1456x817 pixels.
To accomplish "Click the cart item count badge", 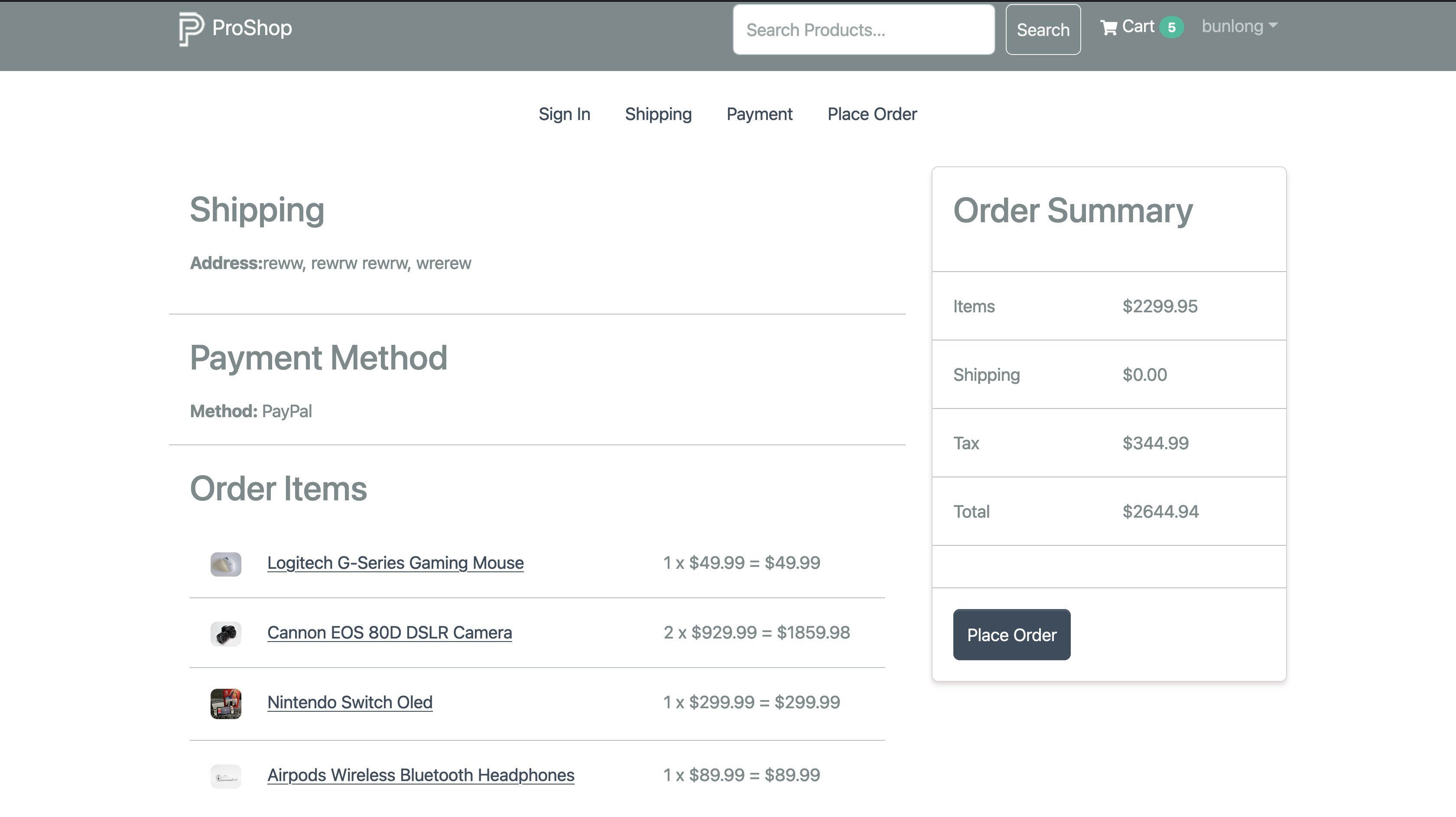I will [x=1171, y=27].
